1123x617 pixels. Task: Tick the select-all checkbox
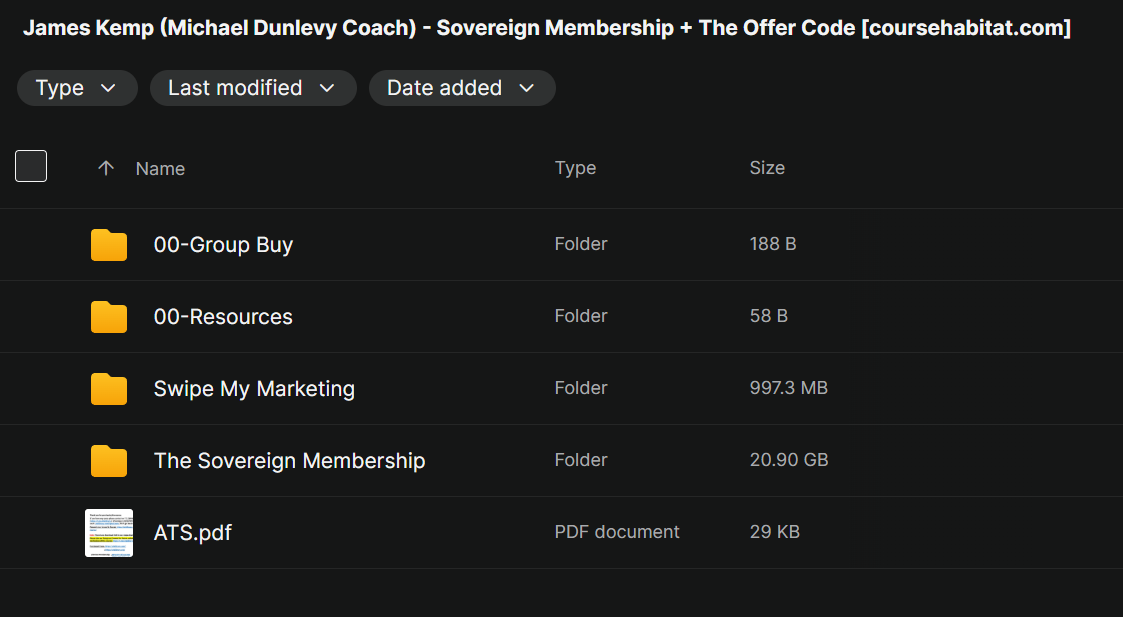tap(31, 166)
